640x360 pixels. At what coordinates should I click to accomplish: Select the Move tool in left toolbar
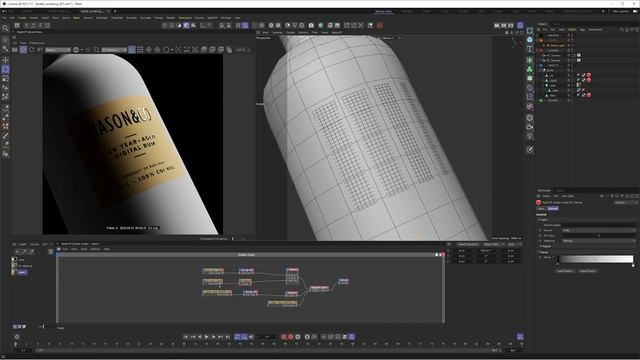pyautogui.click(x=5, y=60)
